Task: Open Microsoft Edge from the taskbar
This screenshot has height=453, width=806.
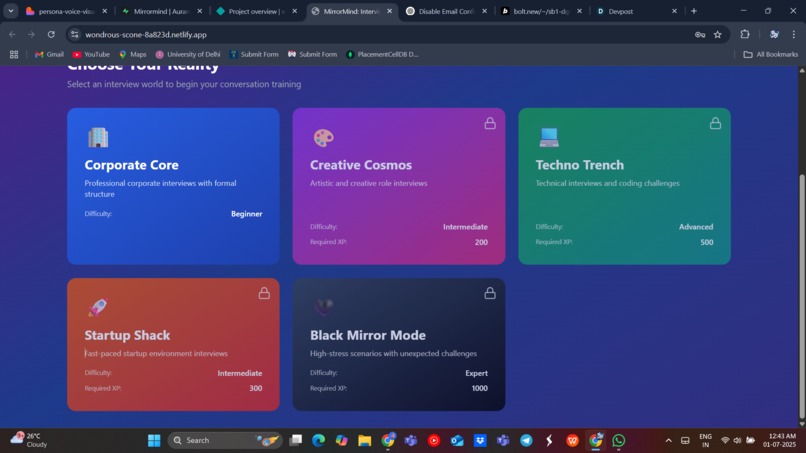Action: [x=318, y=440]
